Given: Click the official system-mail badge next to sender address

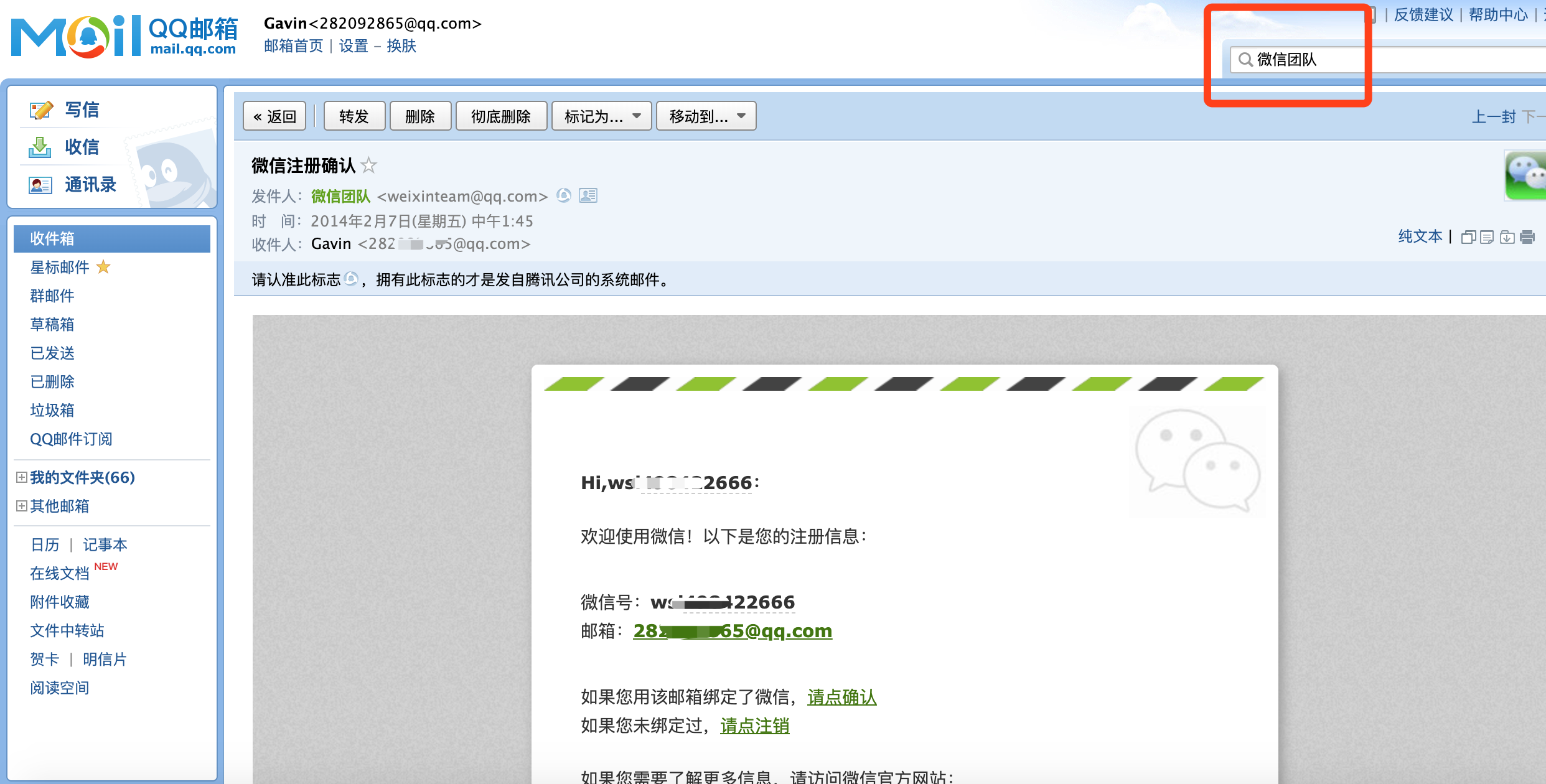Looking at the screenshot, I should point(564,196).
